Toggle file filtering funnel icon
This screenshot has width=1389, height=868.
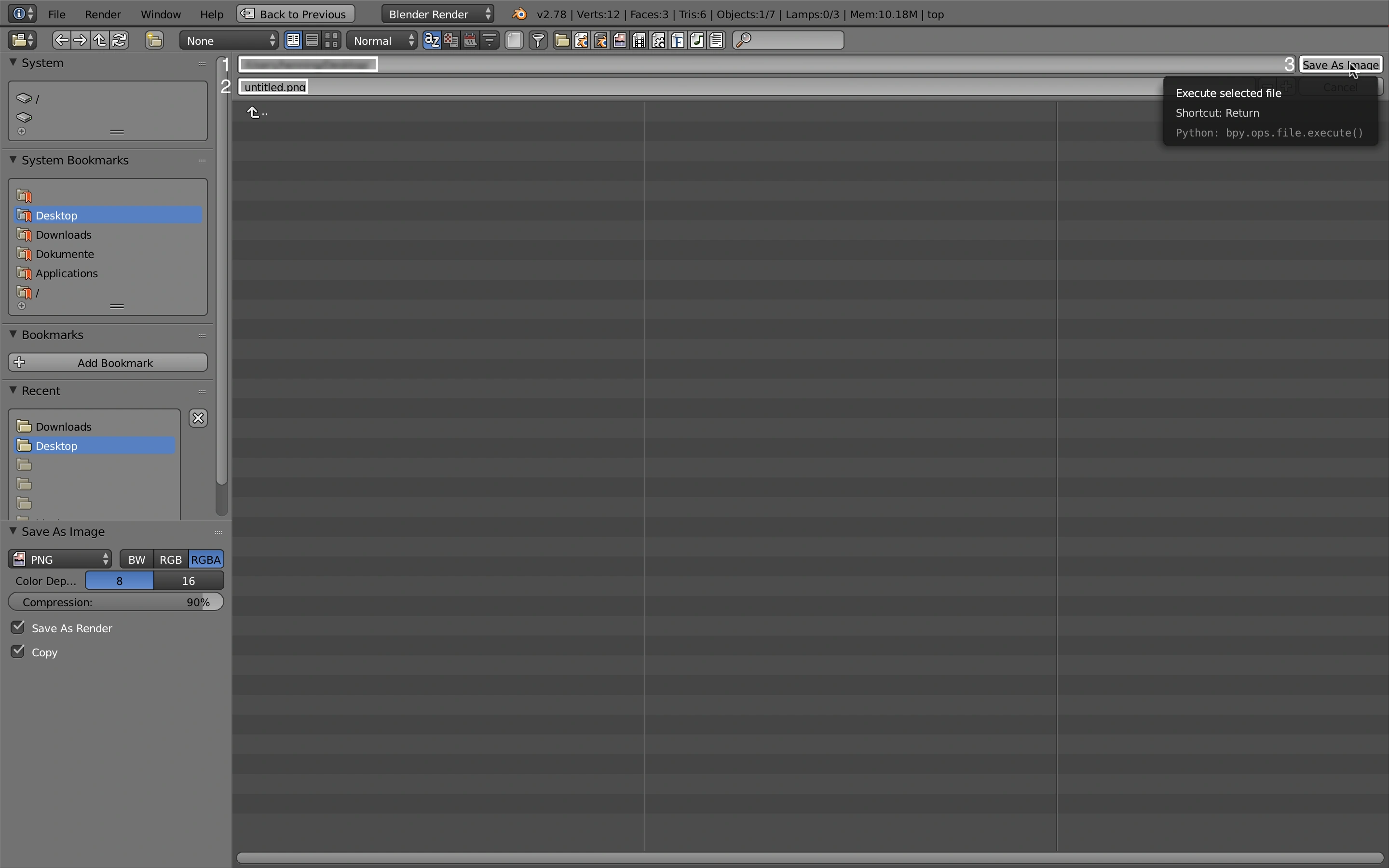click(x=538, y=40)
